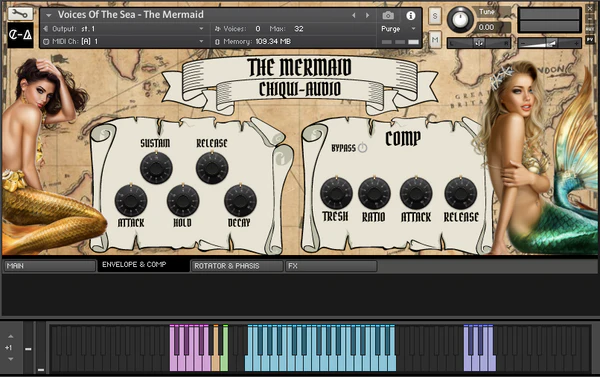The height and width of the screenshot is (377, 600).
Task: Click the compressor Tresh knob
Action: pyautogui.click(x=336, y=193)
